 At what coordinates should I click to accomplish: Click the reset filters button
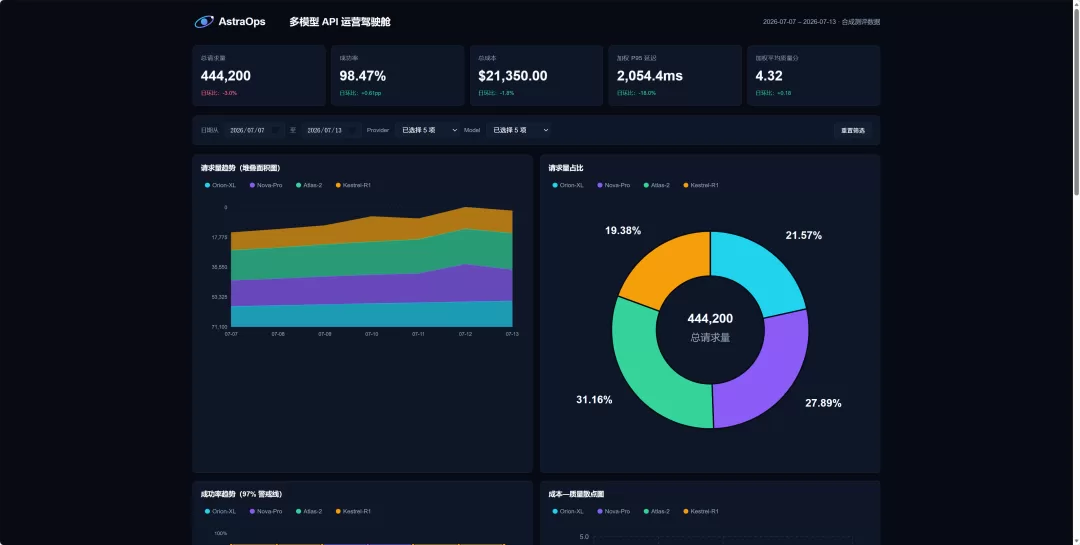pyautogui.click(x=853, y=130)
